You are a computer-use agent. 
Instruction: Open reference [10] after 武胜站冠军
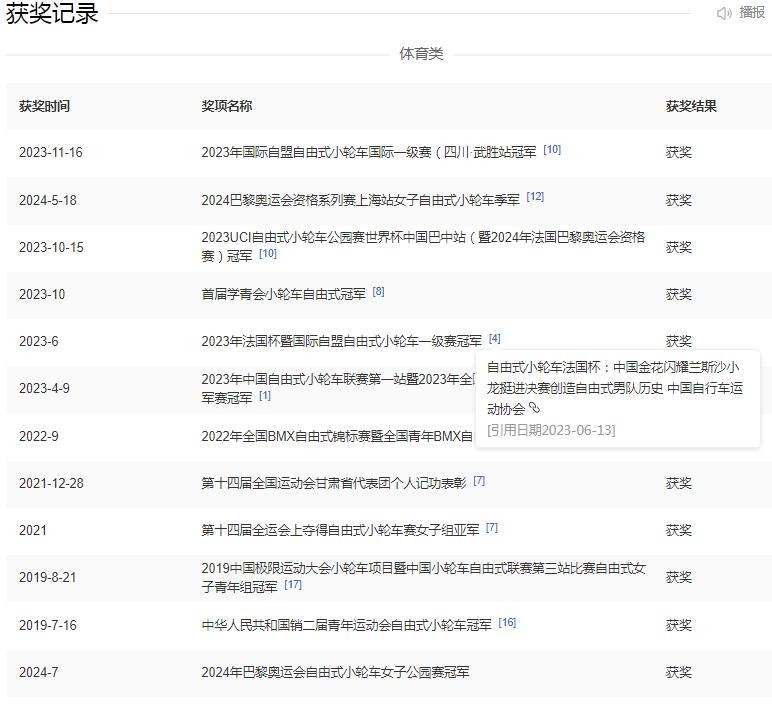[x=552, y=150]
